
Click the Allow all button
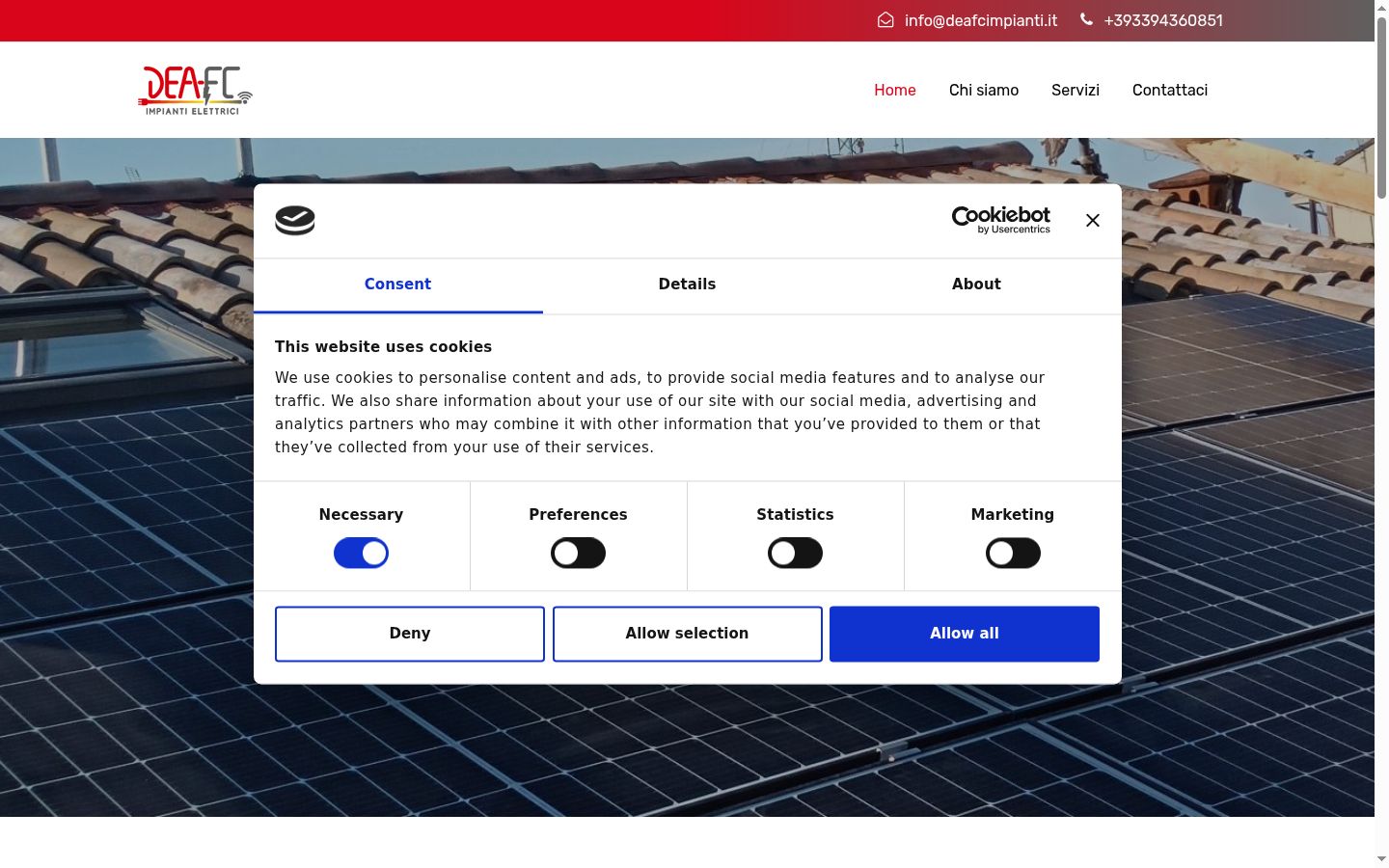(965, 634)
